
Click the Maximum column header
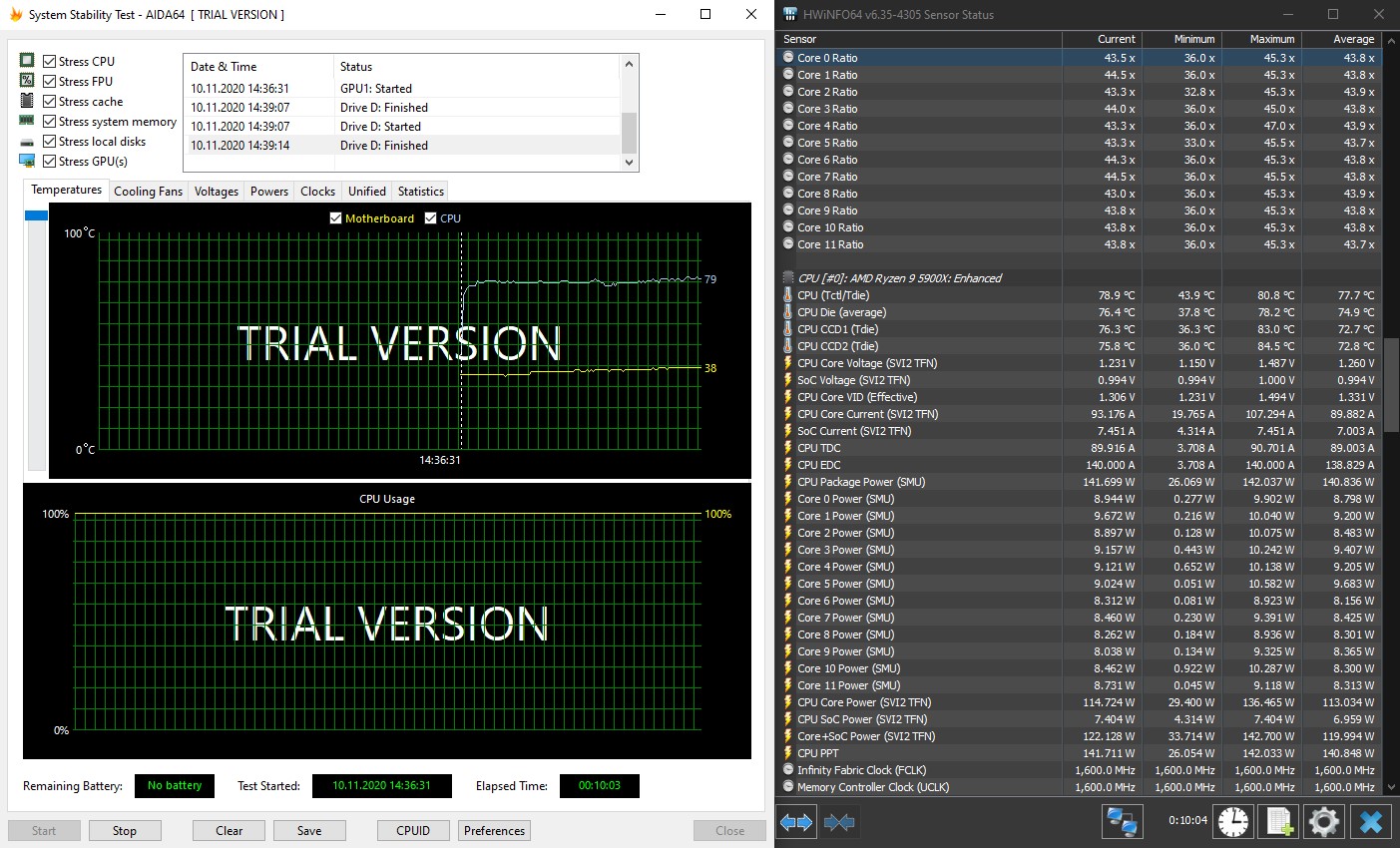(x=1261, y=39)
